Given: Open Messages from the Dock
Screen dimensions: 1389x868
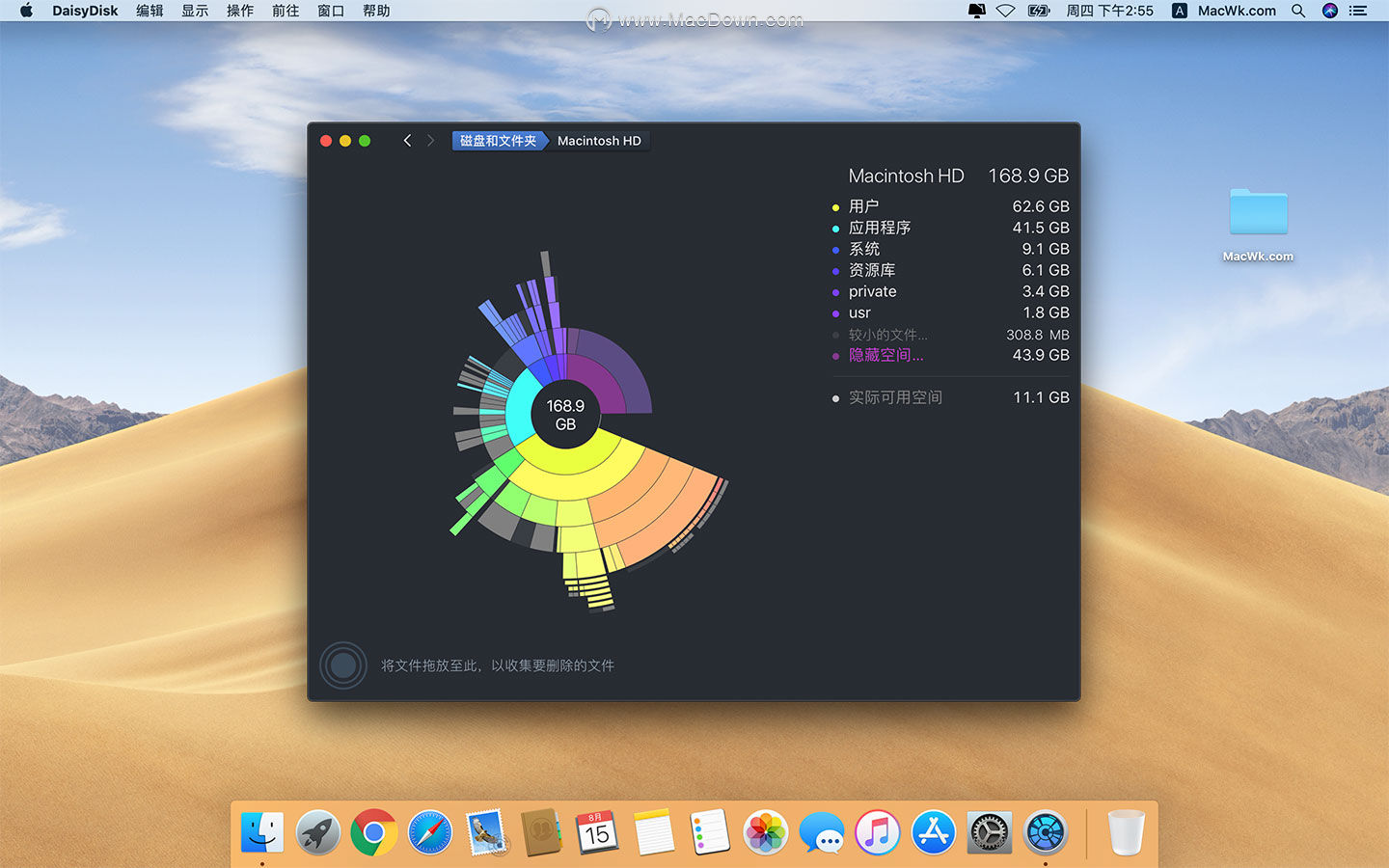Looking at the screenshot, I should click(x=822, y=832).
